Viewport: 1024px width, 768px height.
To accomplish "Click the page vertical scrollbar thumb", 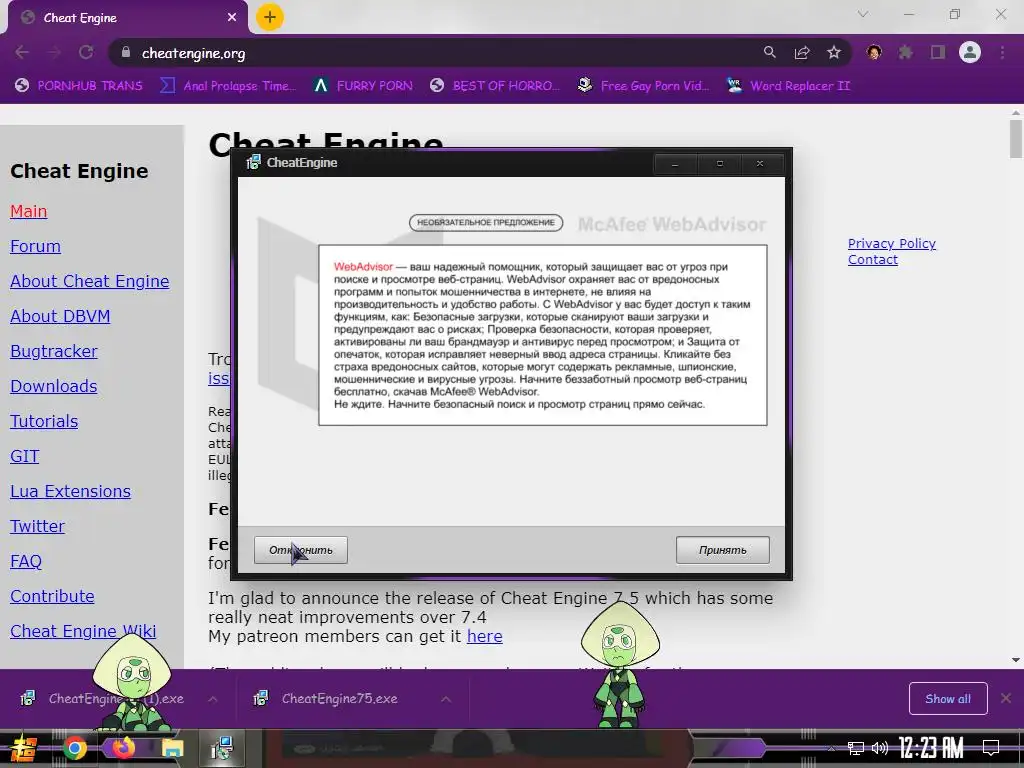I will [1016, 139].
